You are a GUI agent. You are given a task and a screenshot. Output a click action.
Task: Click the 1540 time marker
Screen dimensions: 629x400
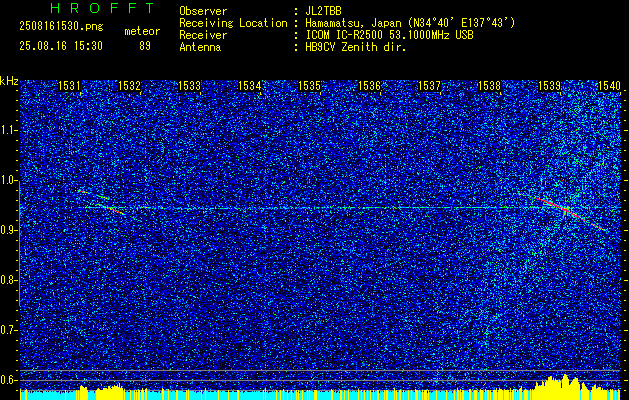[609, 86]
